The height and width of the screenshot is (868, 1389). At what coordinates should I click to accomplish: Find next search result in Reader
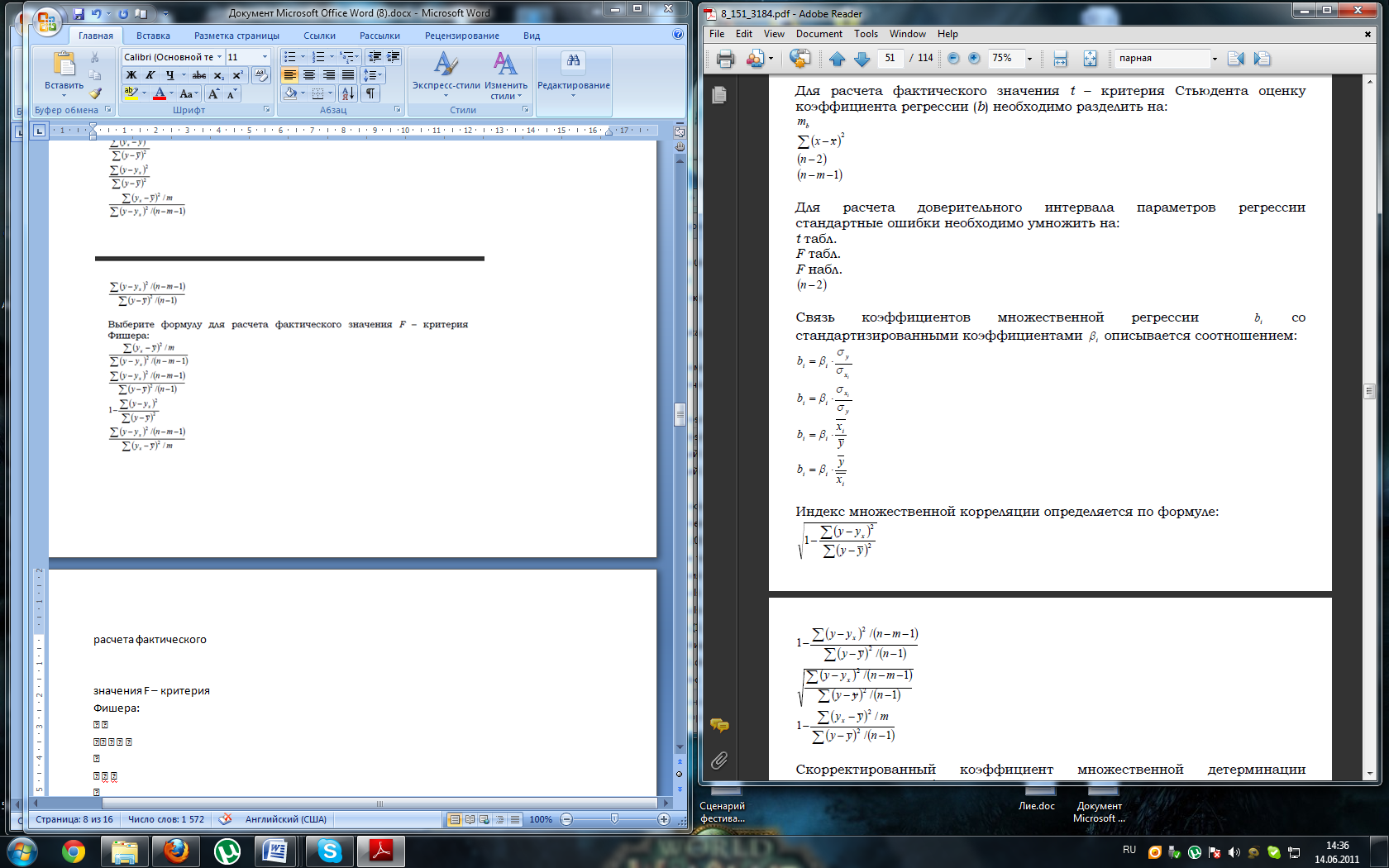pos(1262,59)
